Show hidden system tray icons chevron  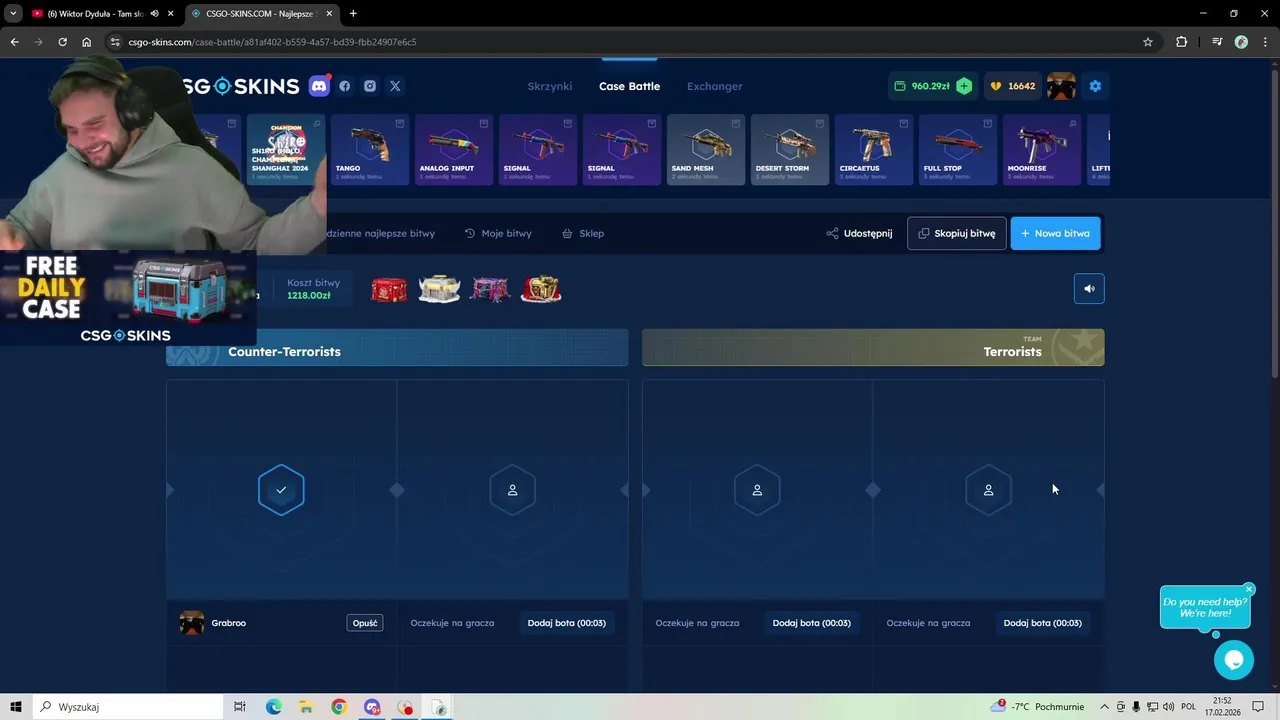tap(1104, 707)
